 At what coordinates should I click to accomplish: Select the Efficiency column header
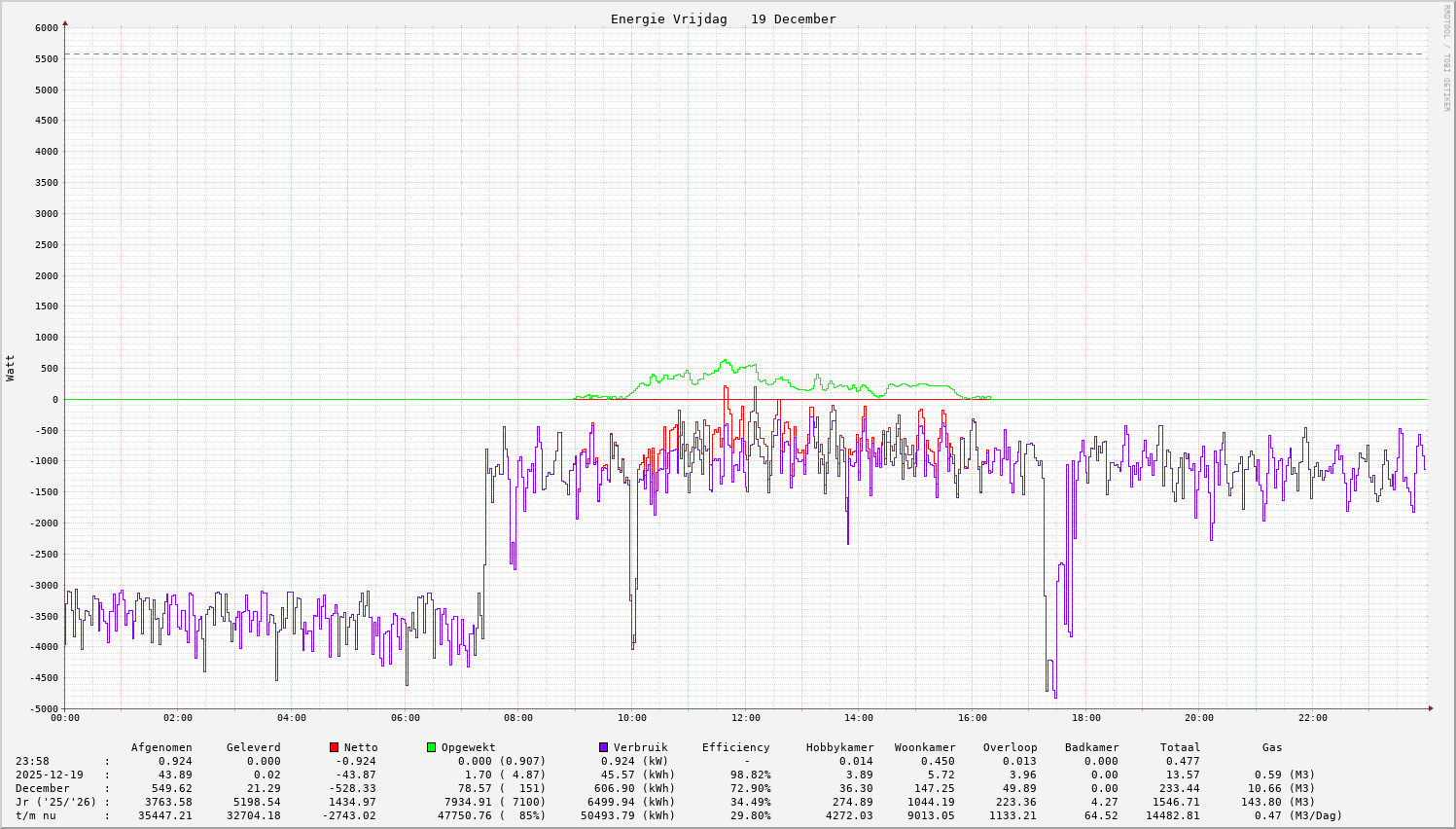735,747
